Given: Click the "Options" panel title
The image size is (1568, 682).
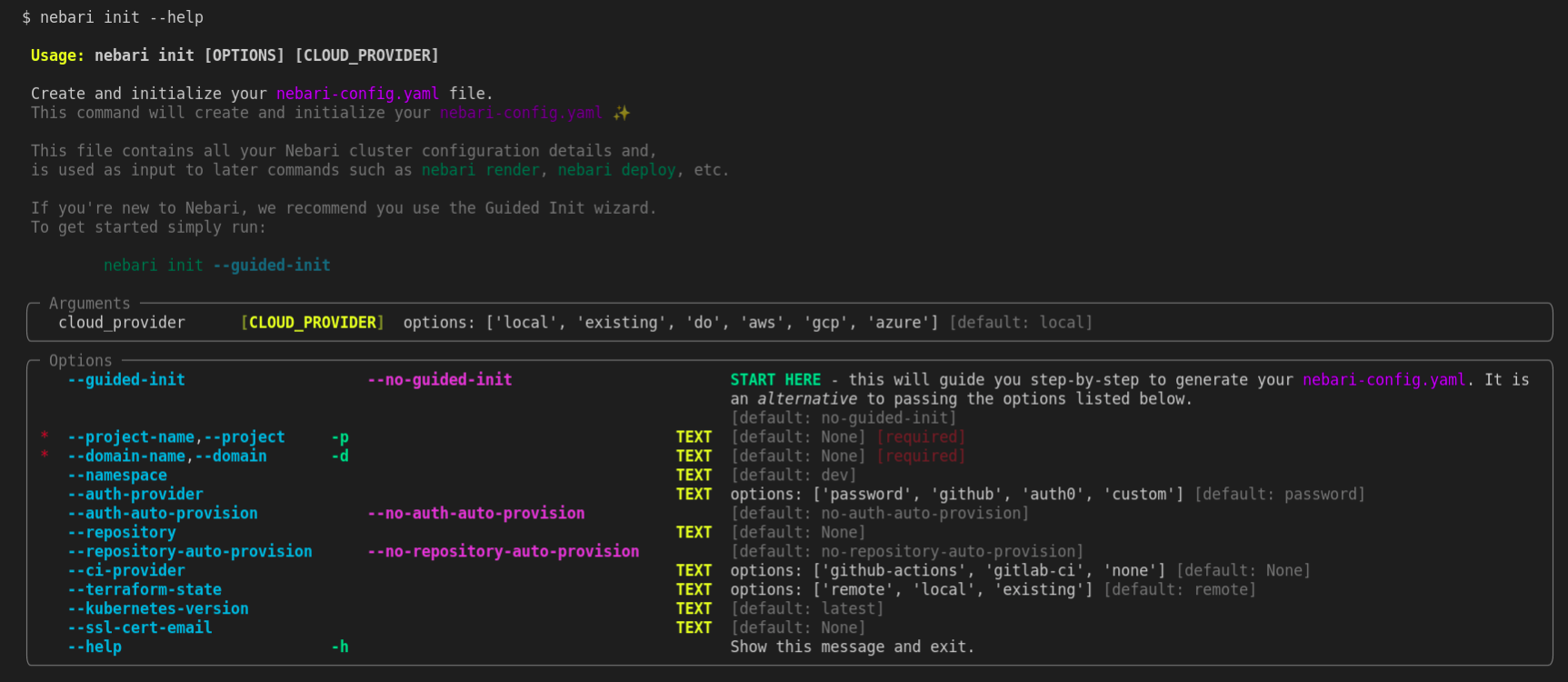Looking at the screenshot, I should [x=81, y=361].
